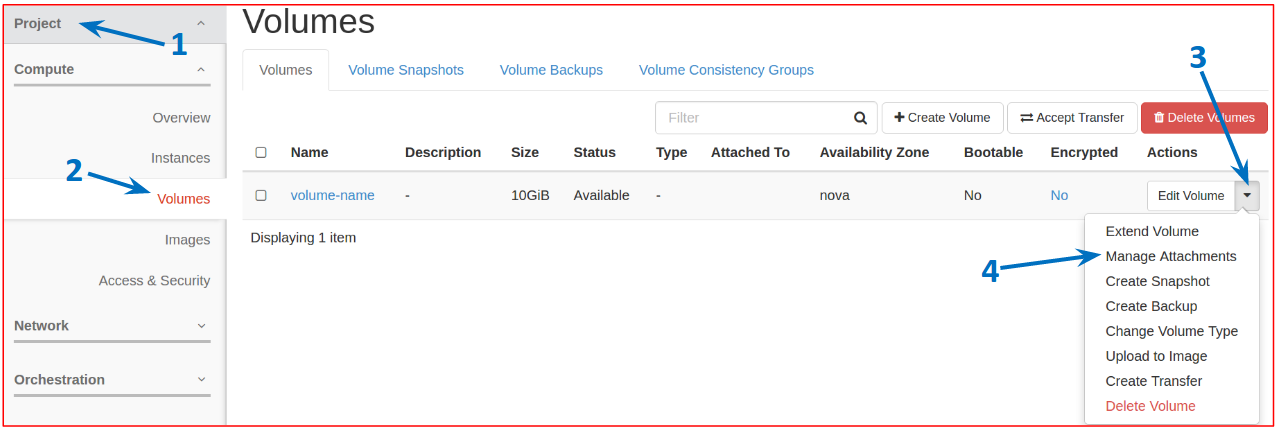
Task: Collapse the Project section chevron
Action: 201,23
